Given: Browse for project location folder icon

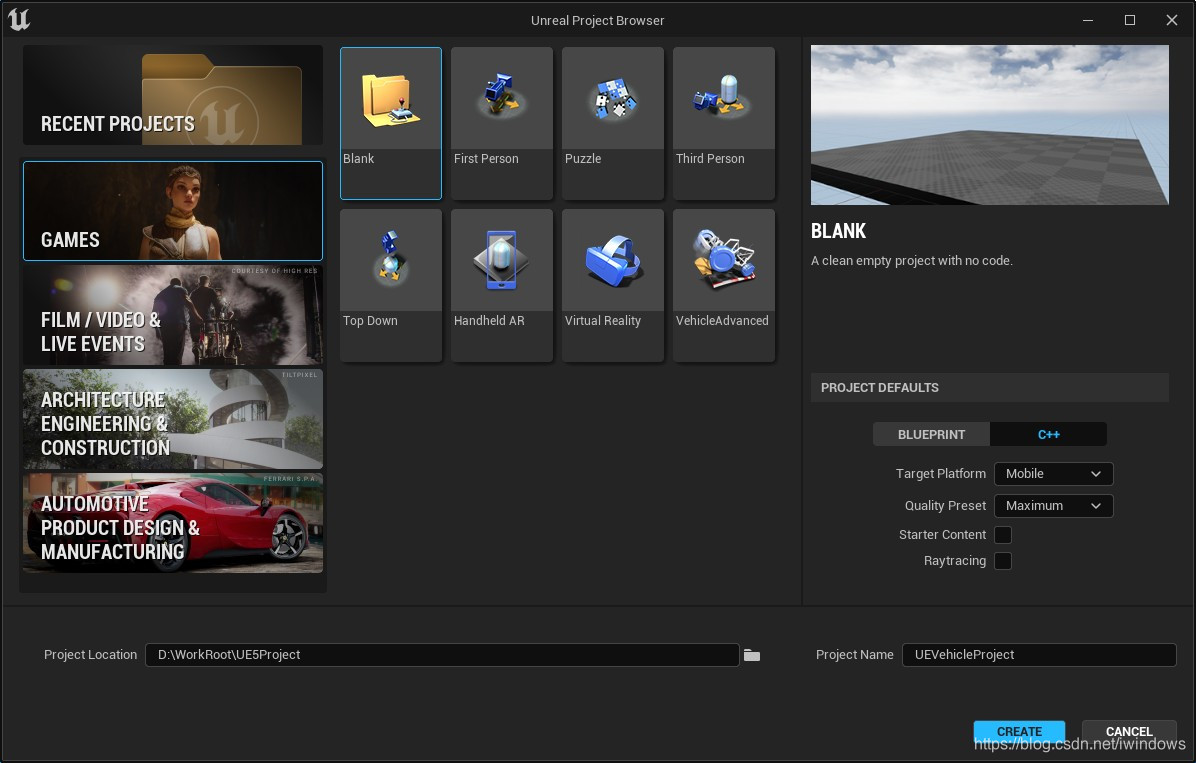Looking at the screenshot, I should [752, 655].
